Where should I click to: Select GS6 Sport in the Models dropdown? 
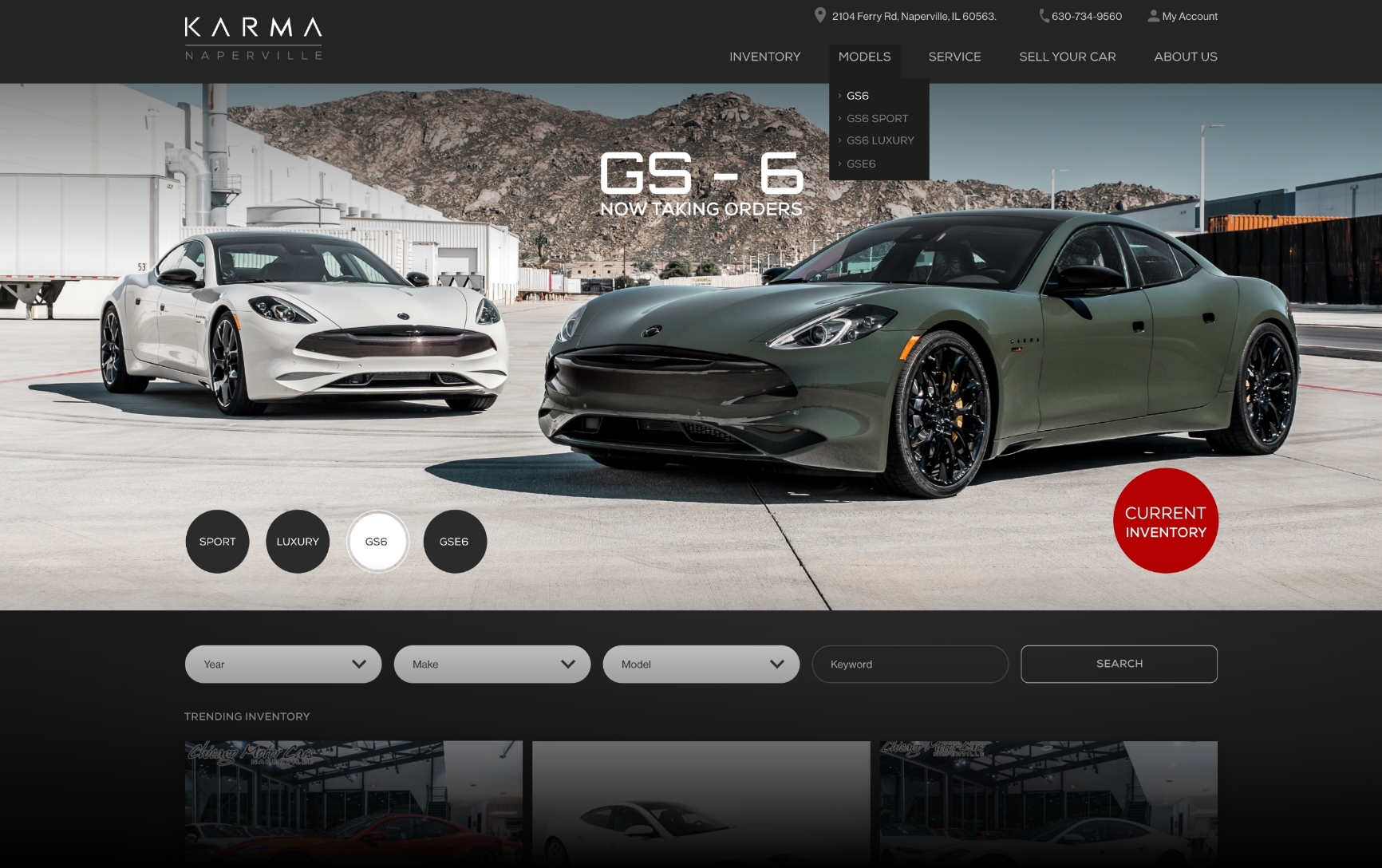877,118
